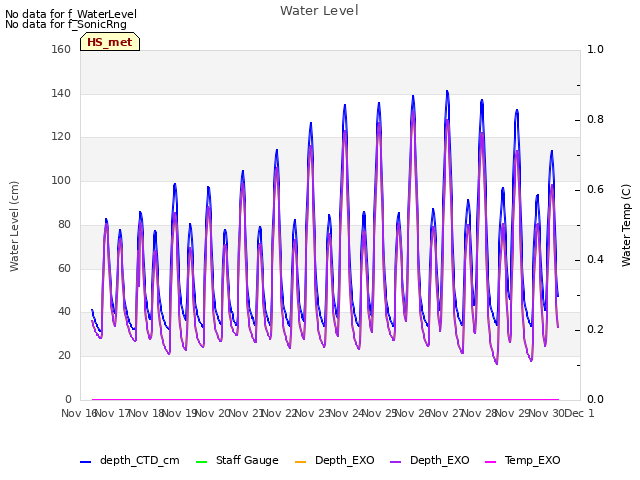Click the Water Level (cm) axis title
Image resolution: width=640 pixels, height=480 pixels.
[14, 227]
